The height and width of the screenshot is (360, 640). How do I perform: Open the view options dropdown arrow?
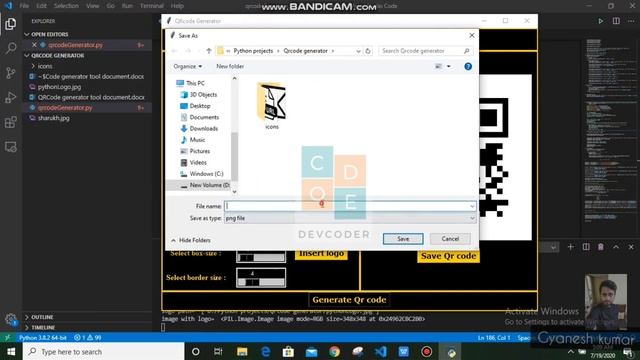click(449, 66)
